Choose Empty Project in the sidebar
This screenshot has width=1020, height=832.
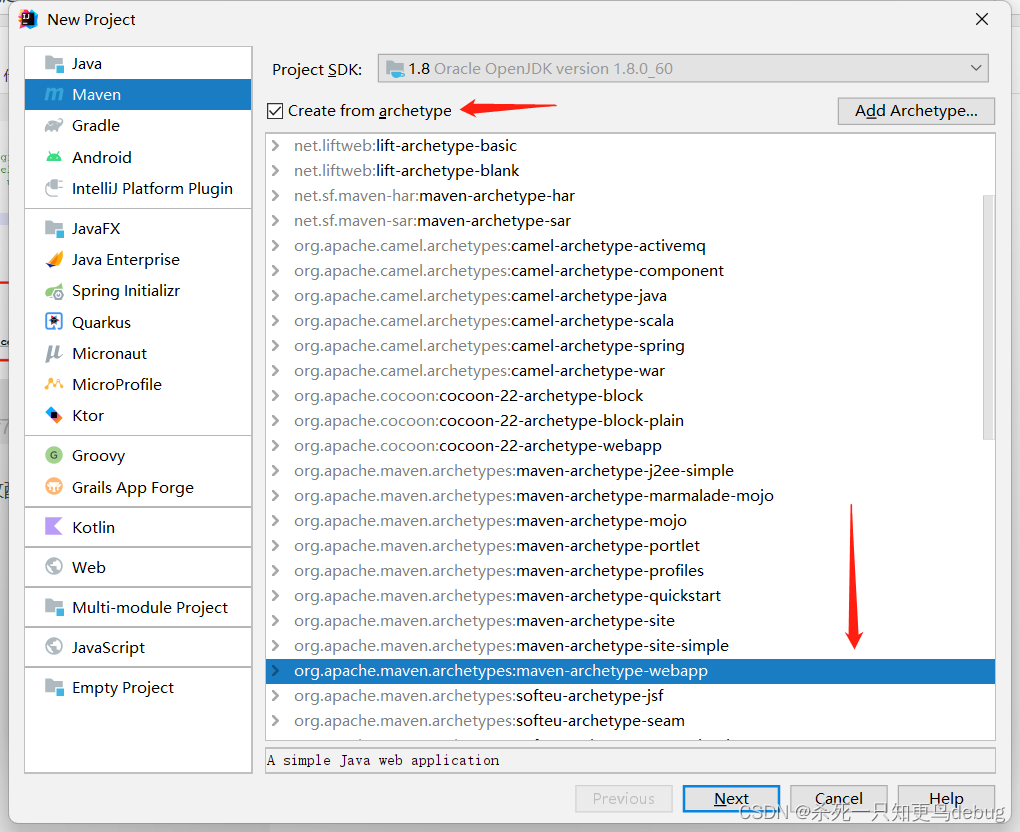tap(138, 688)
